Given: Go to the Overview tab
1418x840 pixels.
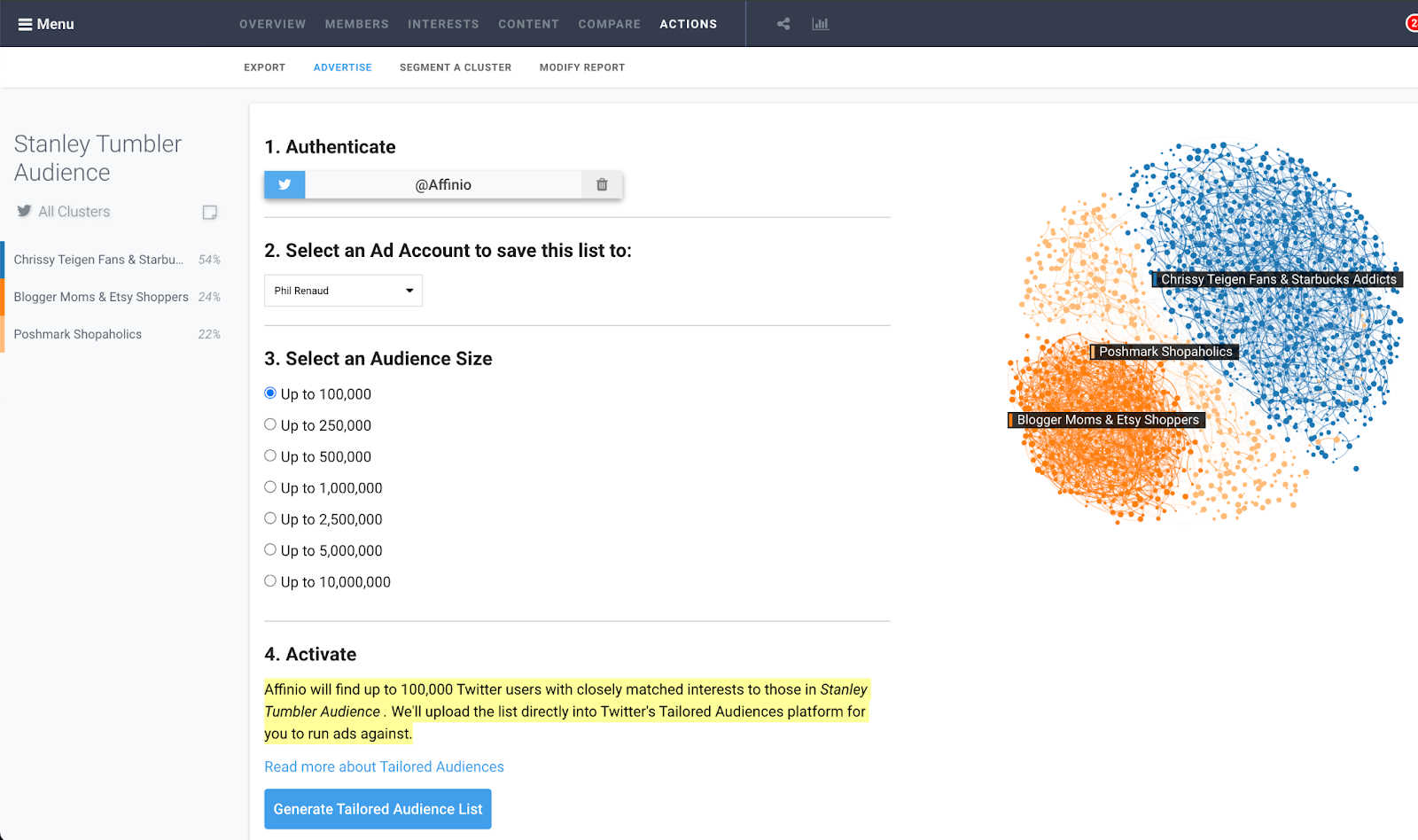Looking at the screenshot, I should [x=272, y=24].
